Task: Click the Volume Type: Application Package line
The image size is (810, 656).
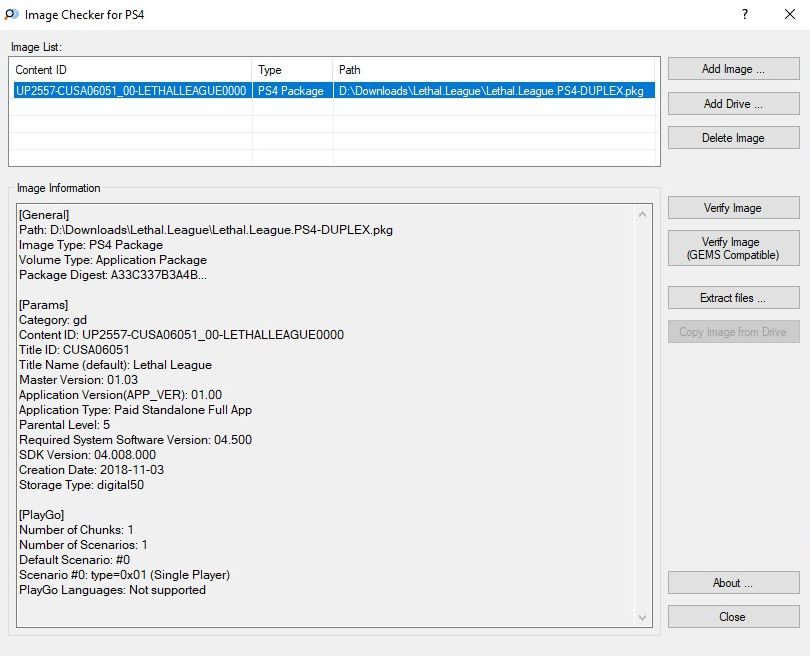Action: tap(113, 260)
